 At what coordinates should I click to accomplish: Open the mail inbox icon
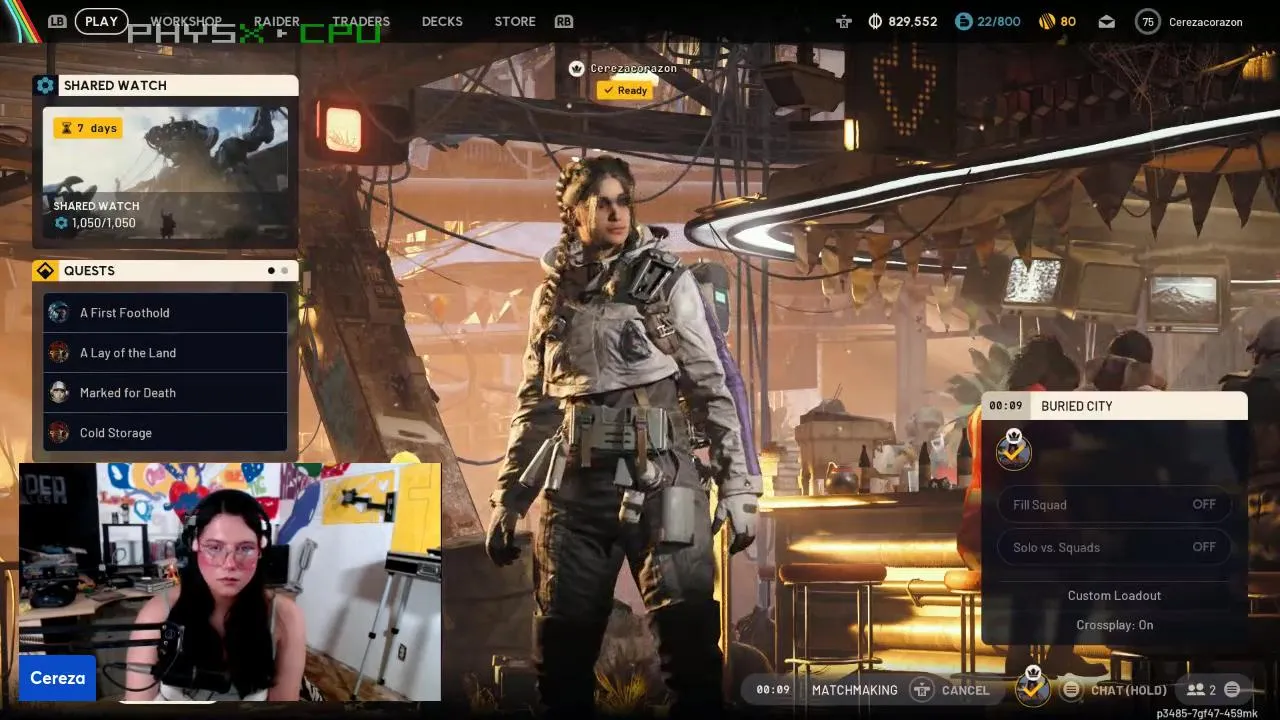pos(1106,21)
